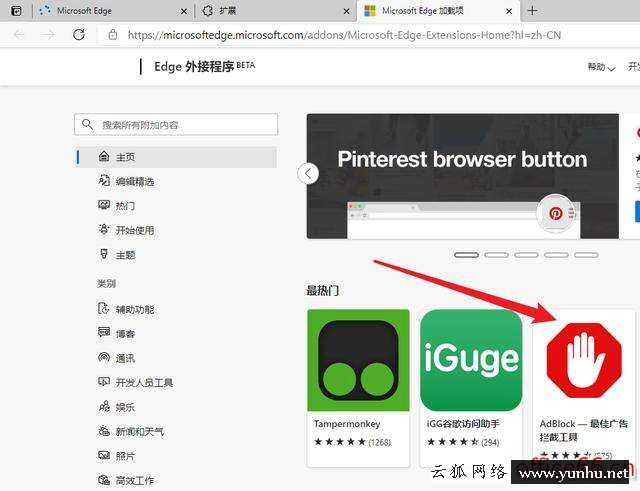Click the forward navigation arrow
The height and width of the screenshot is (491, 640).
pyautogui.click(x=49, y=35)
